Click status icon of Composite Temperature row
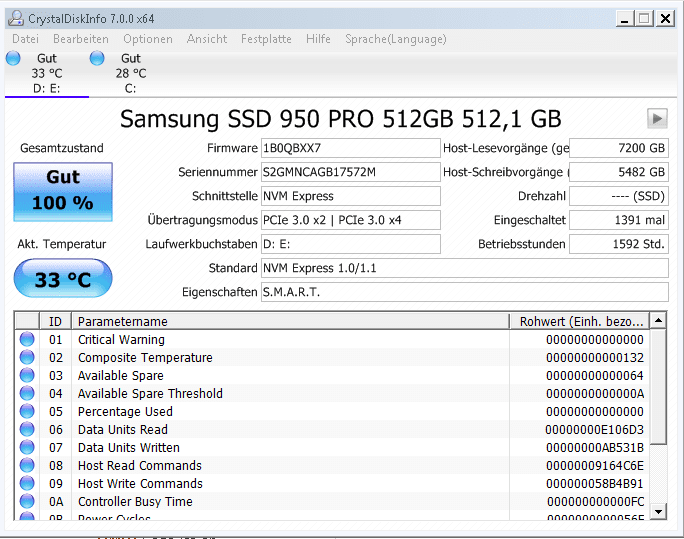684x539 pixels. [x=27, y=357]
